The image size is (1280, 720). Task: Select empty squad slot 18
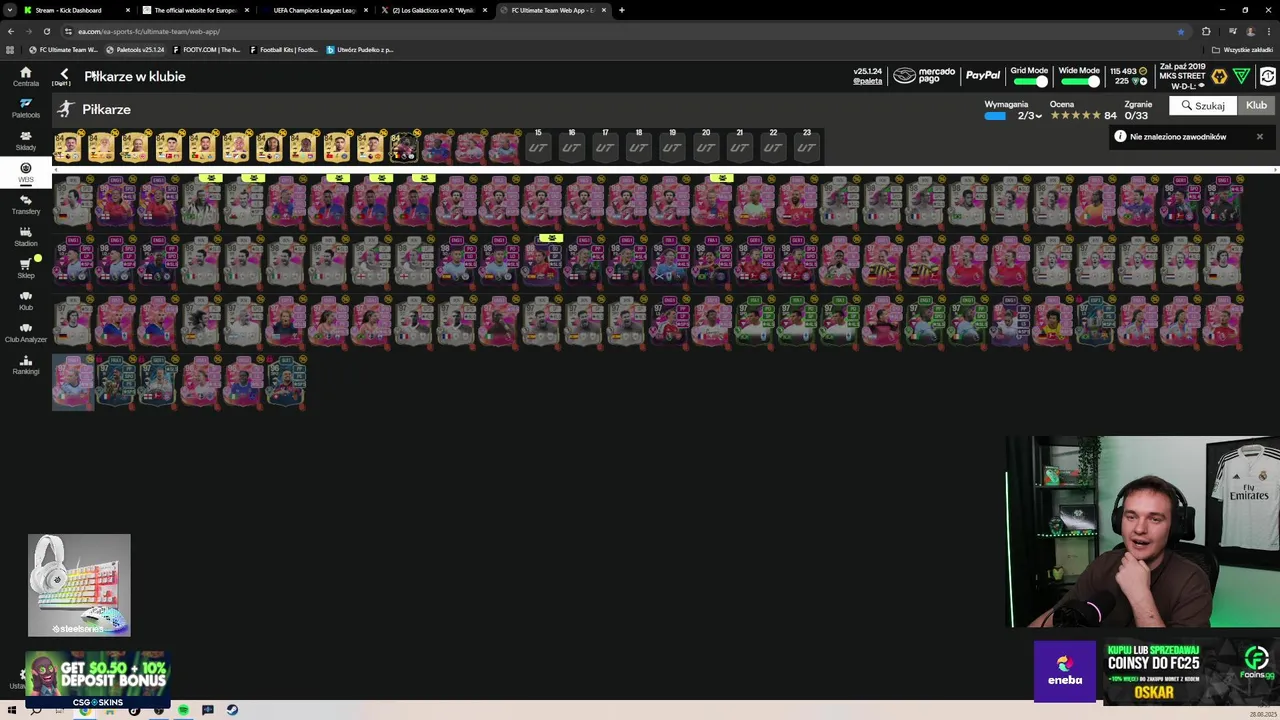click(x=638, y=146)
